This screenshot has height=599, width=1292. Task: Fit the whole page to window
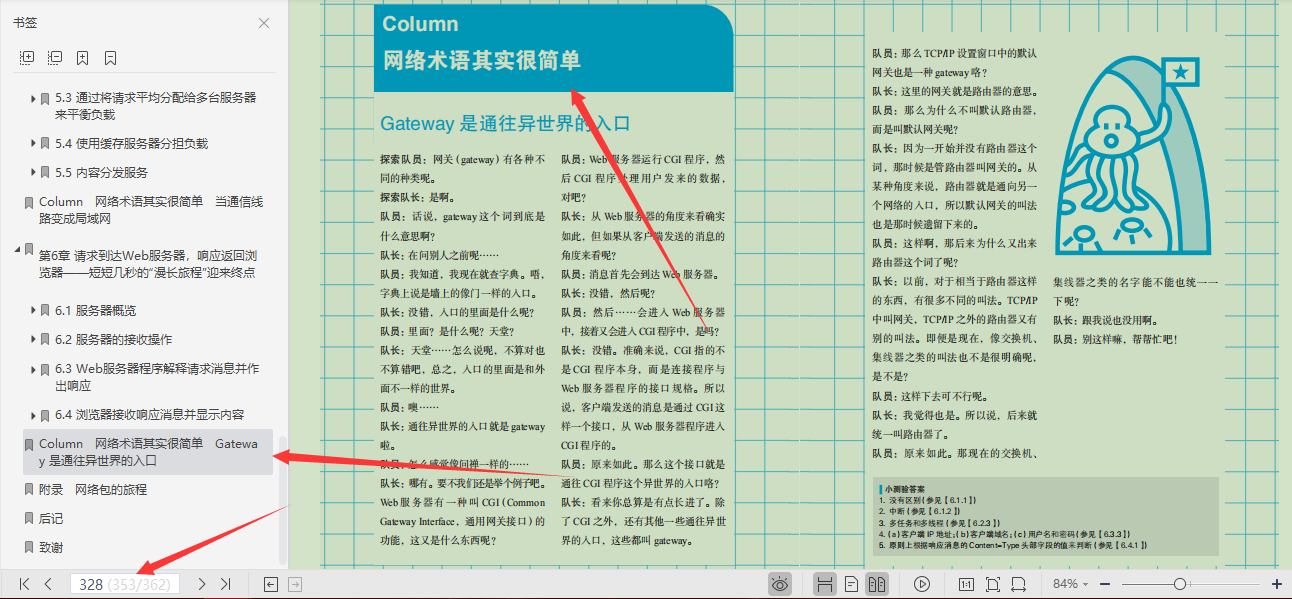pyautogui.click(x=994, y=583)
